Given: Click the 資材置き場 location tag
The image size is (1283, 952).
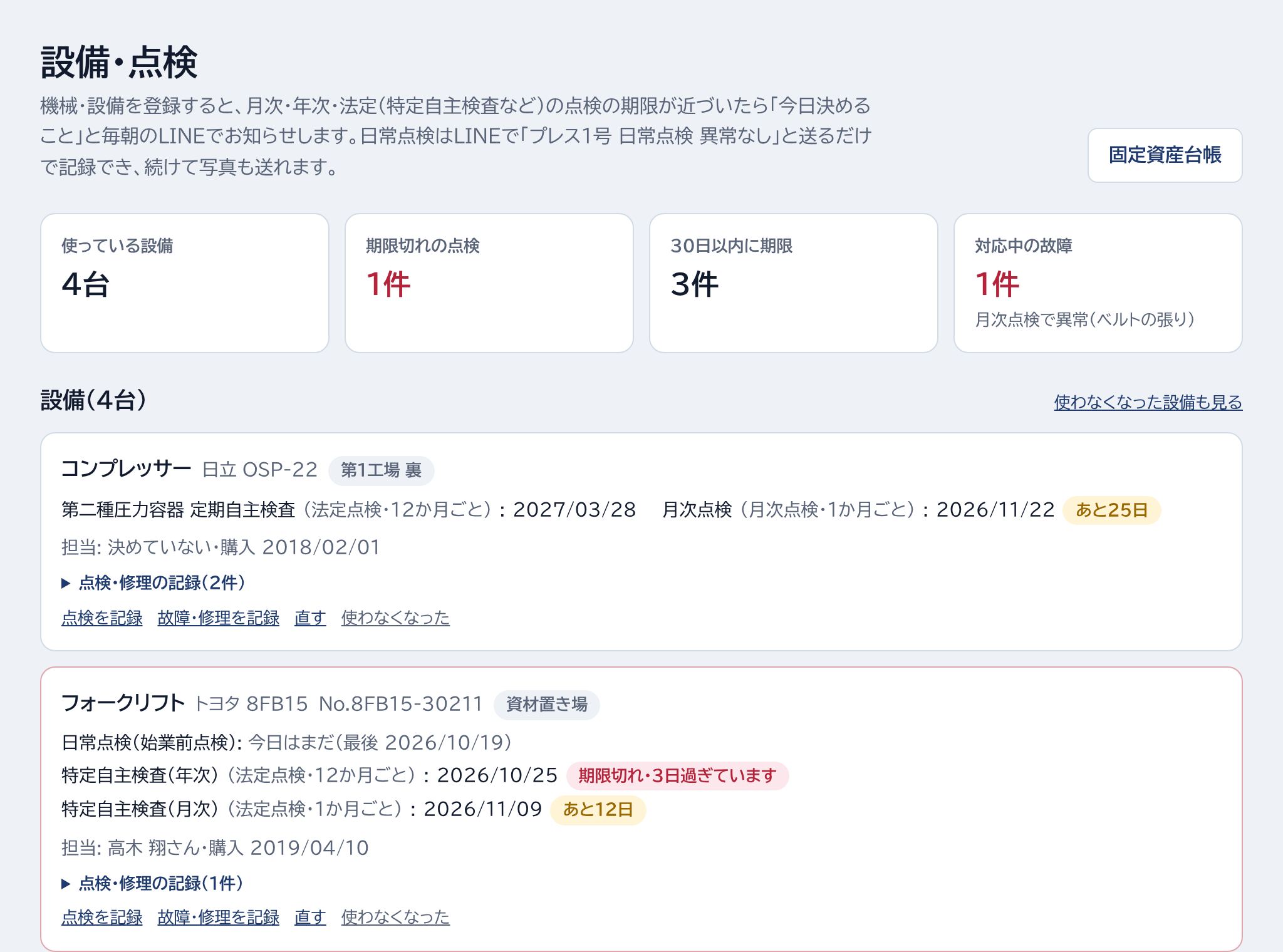Looking at the screenshot, I should [x=546, y=705].
